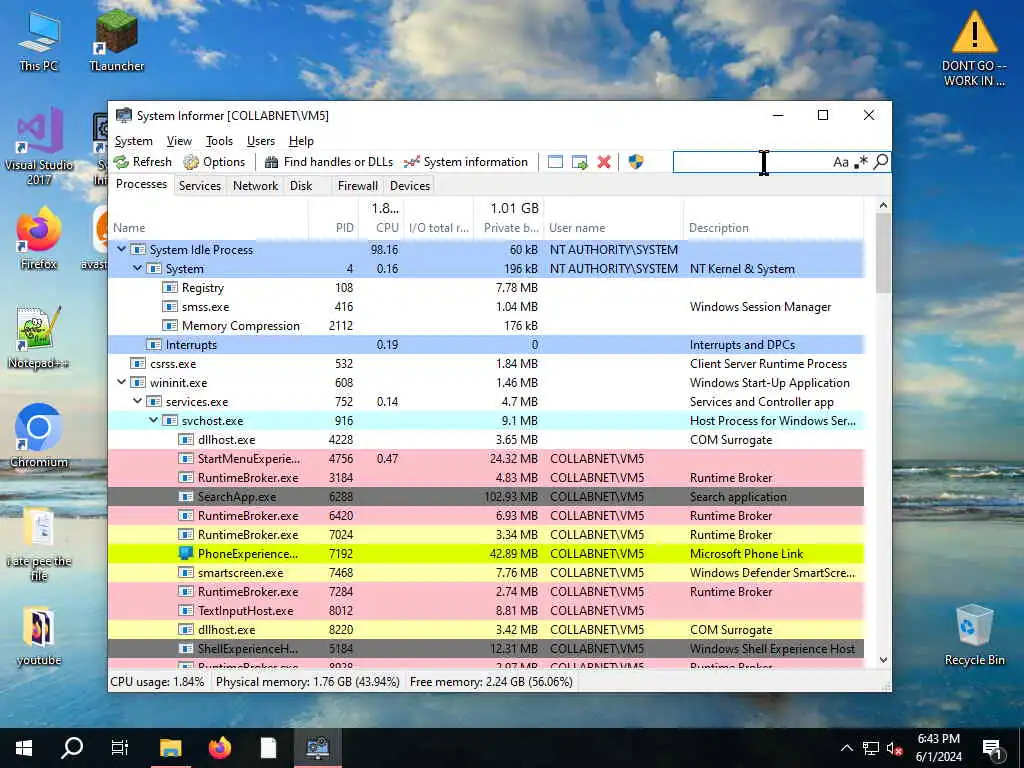
Task: Click Physical memory in the status bar
Action: [x=308, y=682]
